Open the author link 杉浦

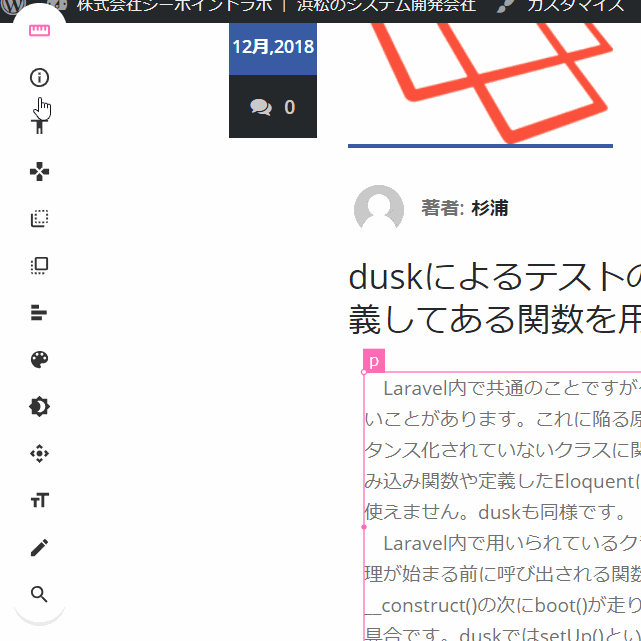489,208
